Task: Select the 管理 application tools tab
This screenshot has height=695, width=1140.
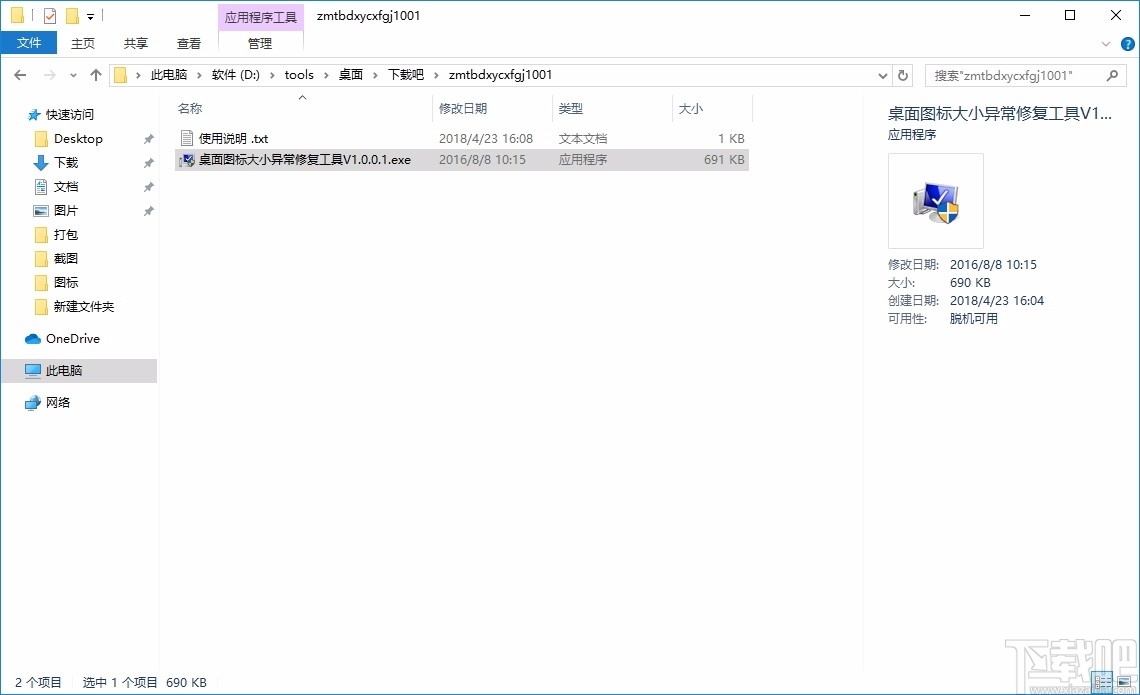Action: pos(259,43)
